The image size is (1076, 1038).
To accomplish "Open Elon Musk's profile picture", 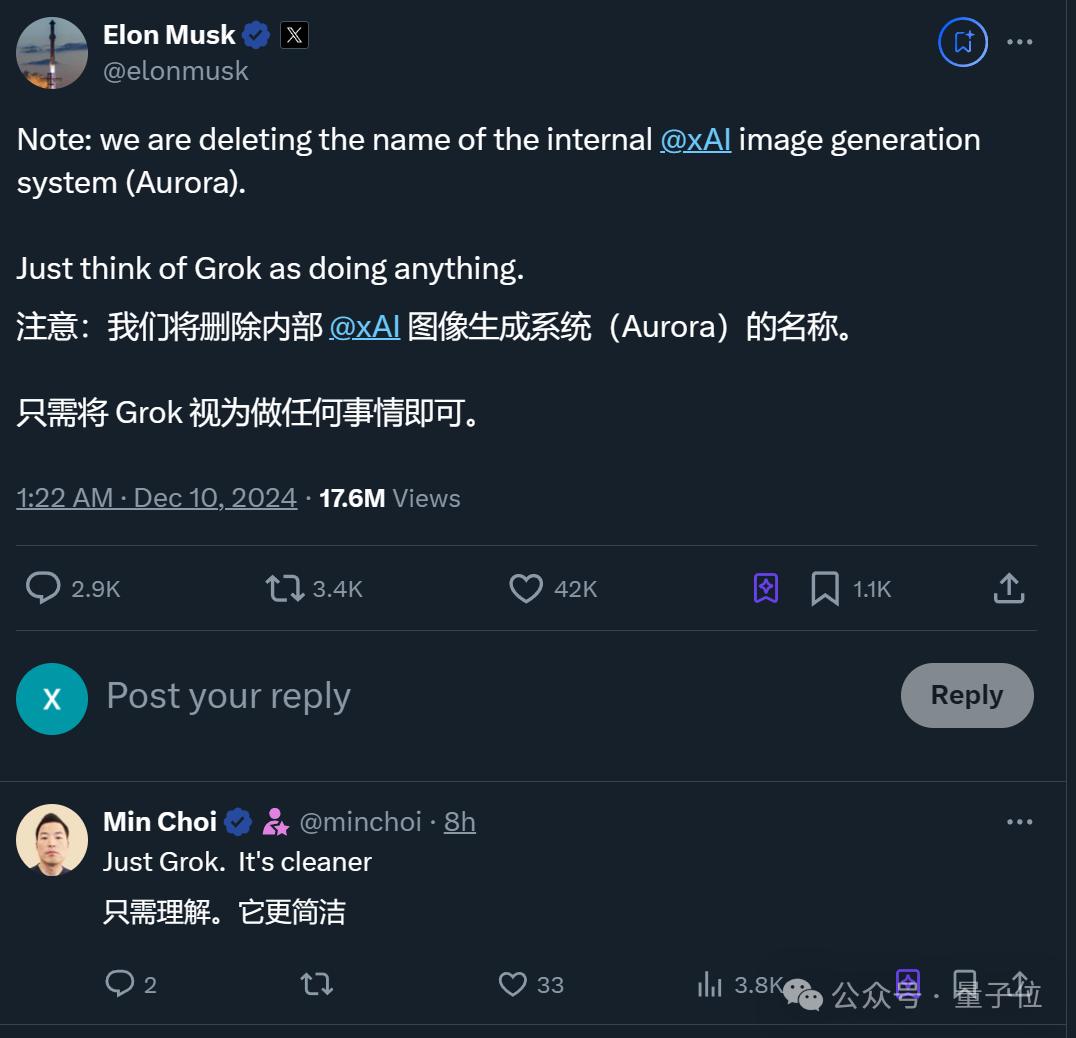I will pos(52,52).
